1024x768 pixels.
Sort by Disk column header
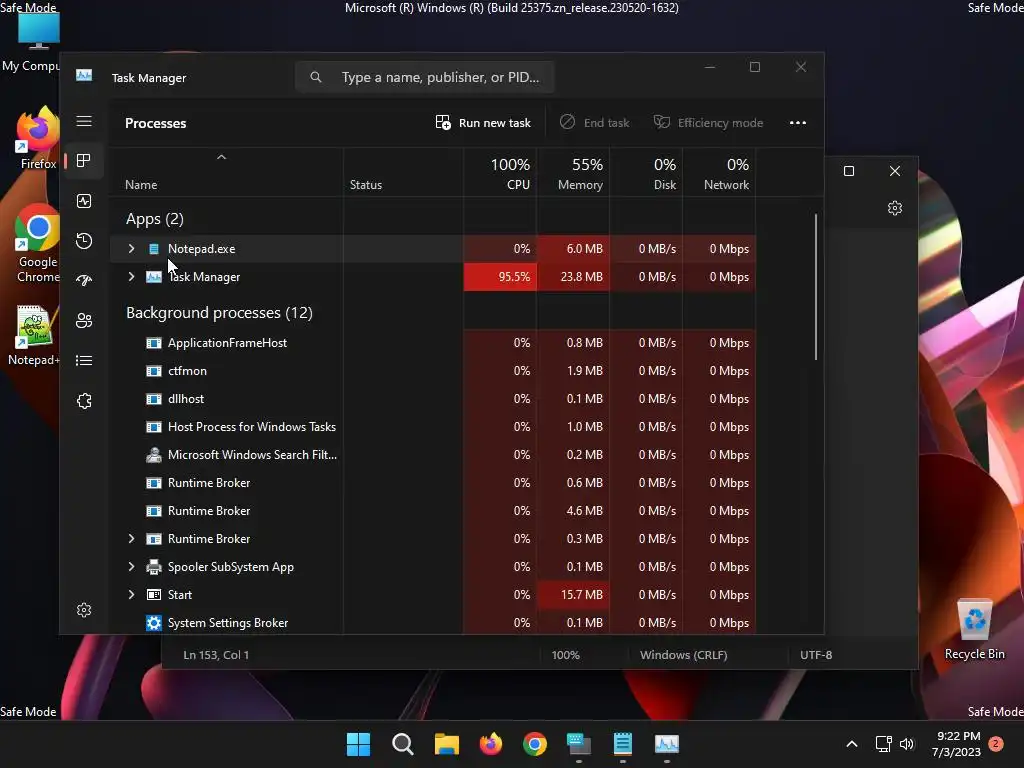click(647, 172)
